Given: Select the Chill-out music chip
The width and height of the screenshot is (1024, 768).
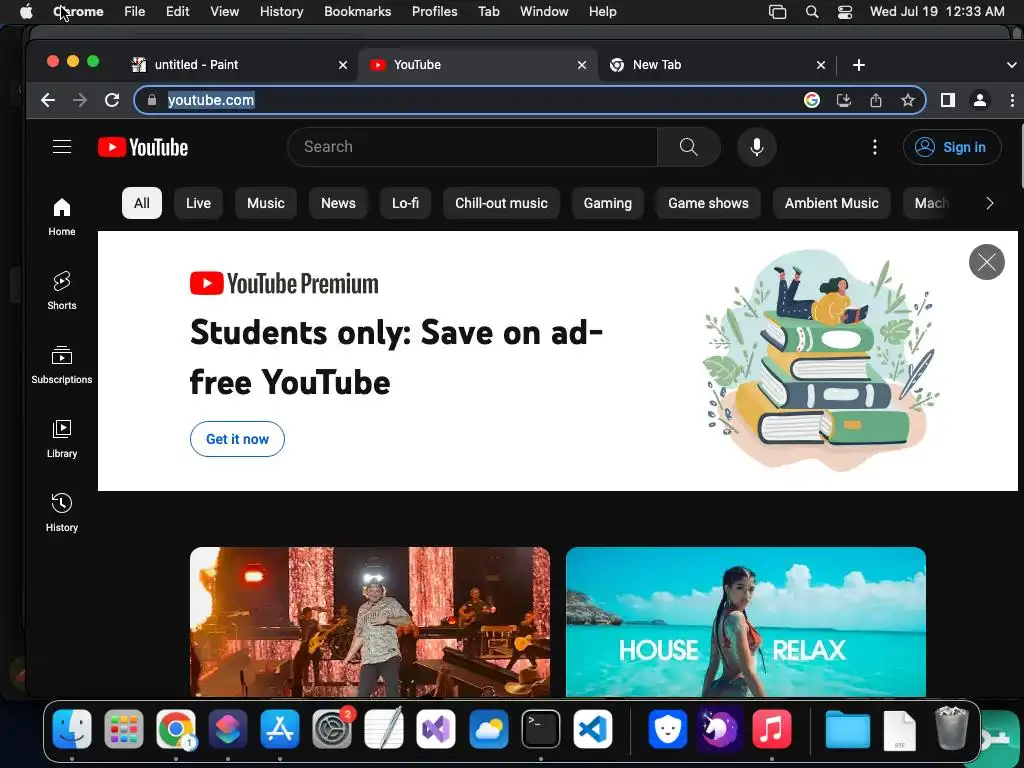Looking at the screenshot, I should tap(502, 203).
